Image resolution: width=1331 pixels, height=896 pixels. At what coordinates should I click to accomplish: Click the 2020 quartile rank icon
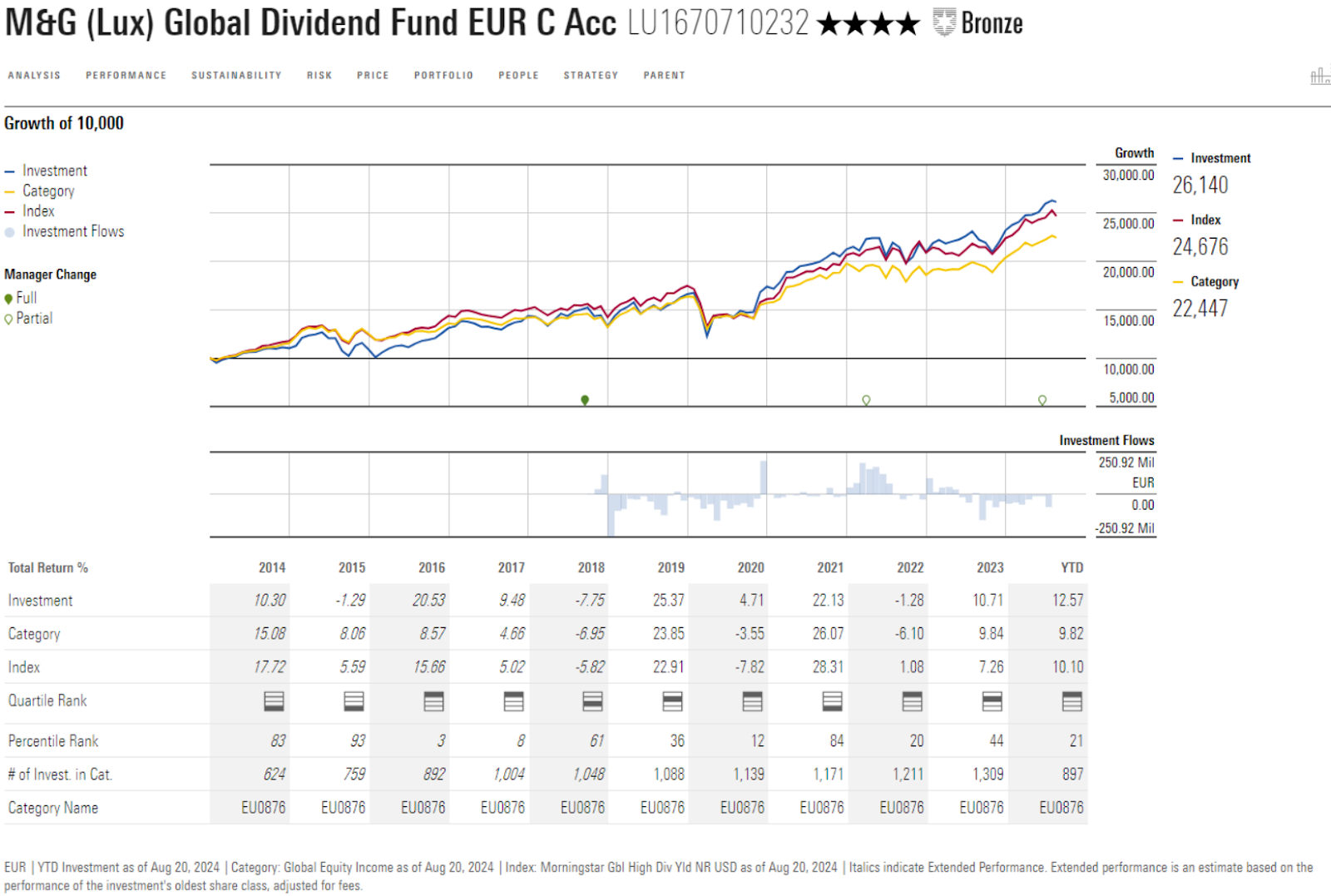pyautogui.click(x=752, y=701)
